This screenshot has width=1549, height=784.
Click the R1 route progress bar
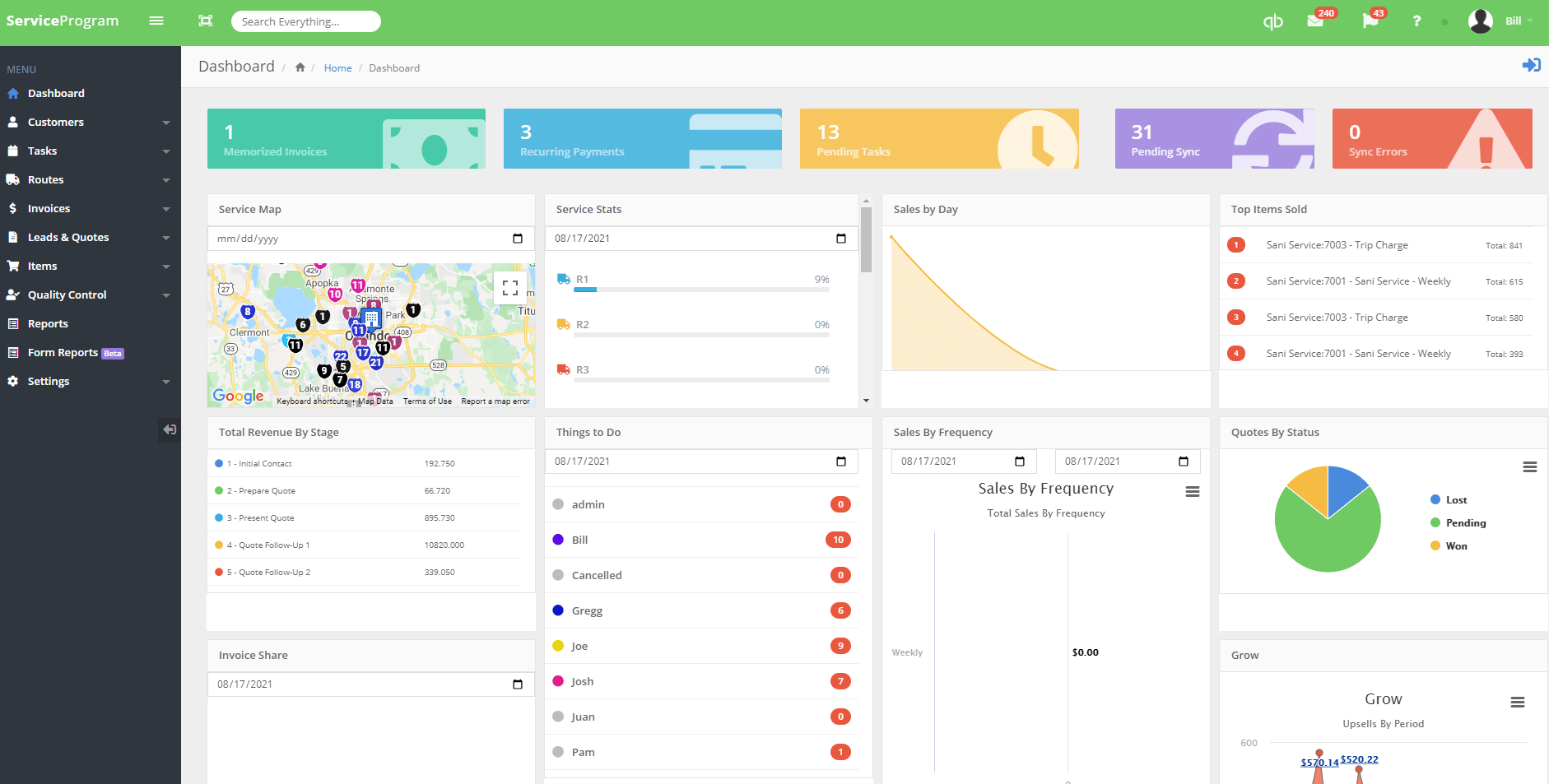tap(701, 290)
